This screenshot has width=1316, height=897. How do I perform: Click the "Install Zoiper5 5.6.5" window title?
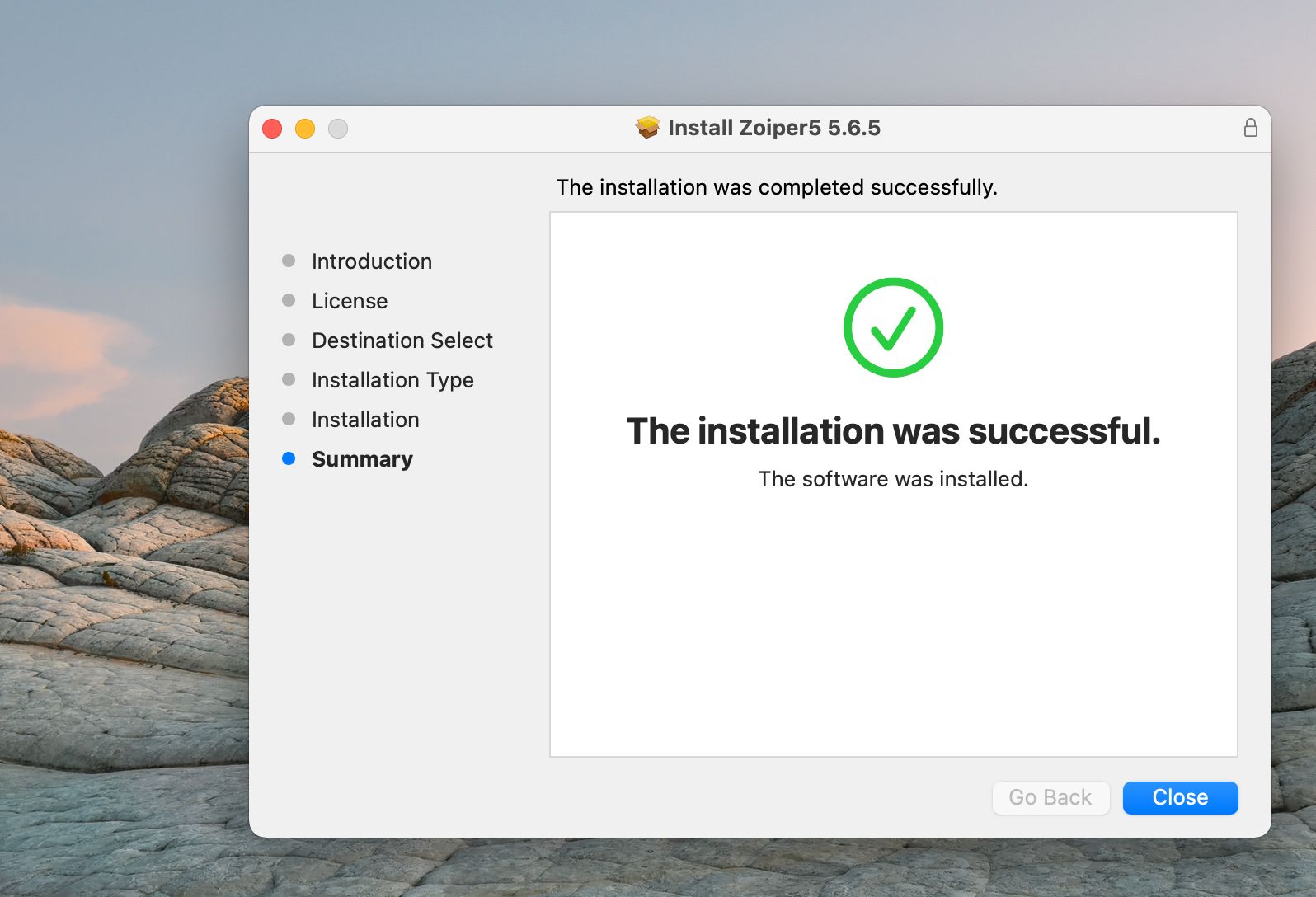coord(773,128)
